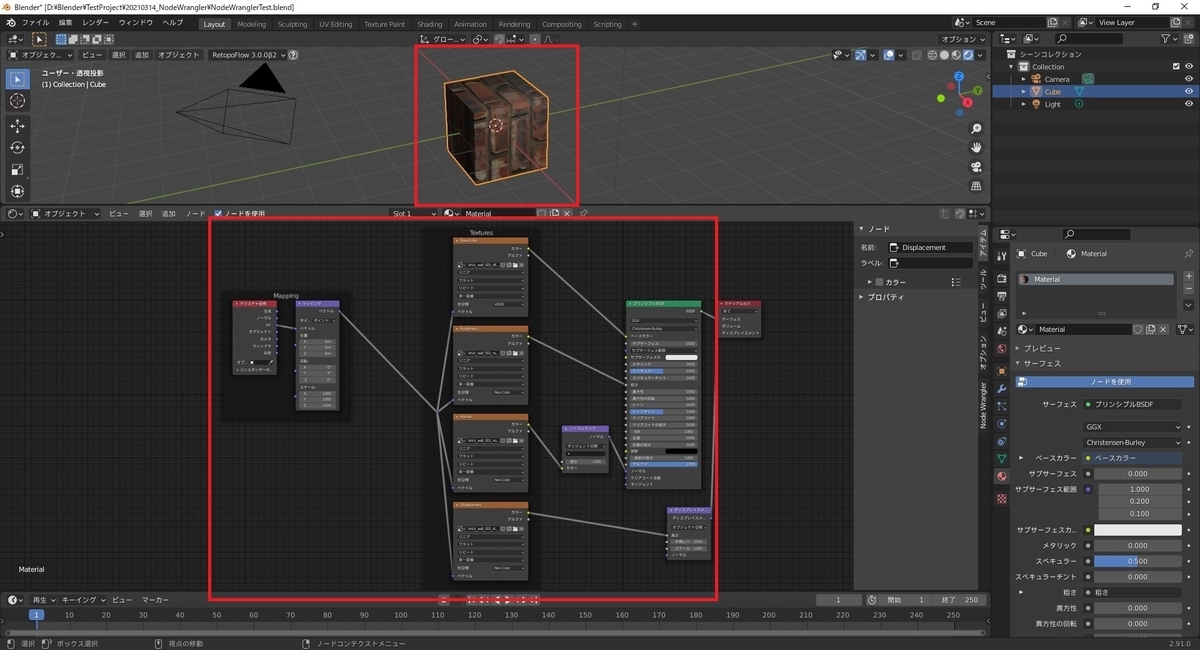The image size is (1200, 650).
Task: Switch to the Shading workspace tab
Action: [429, 24]
